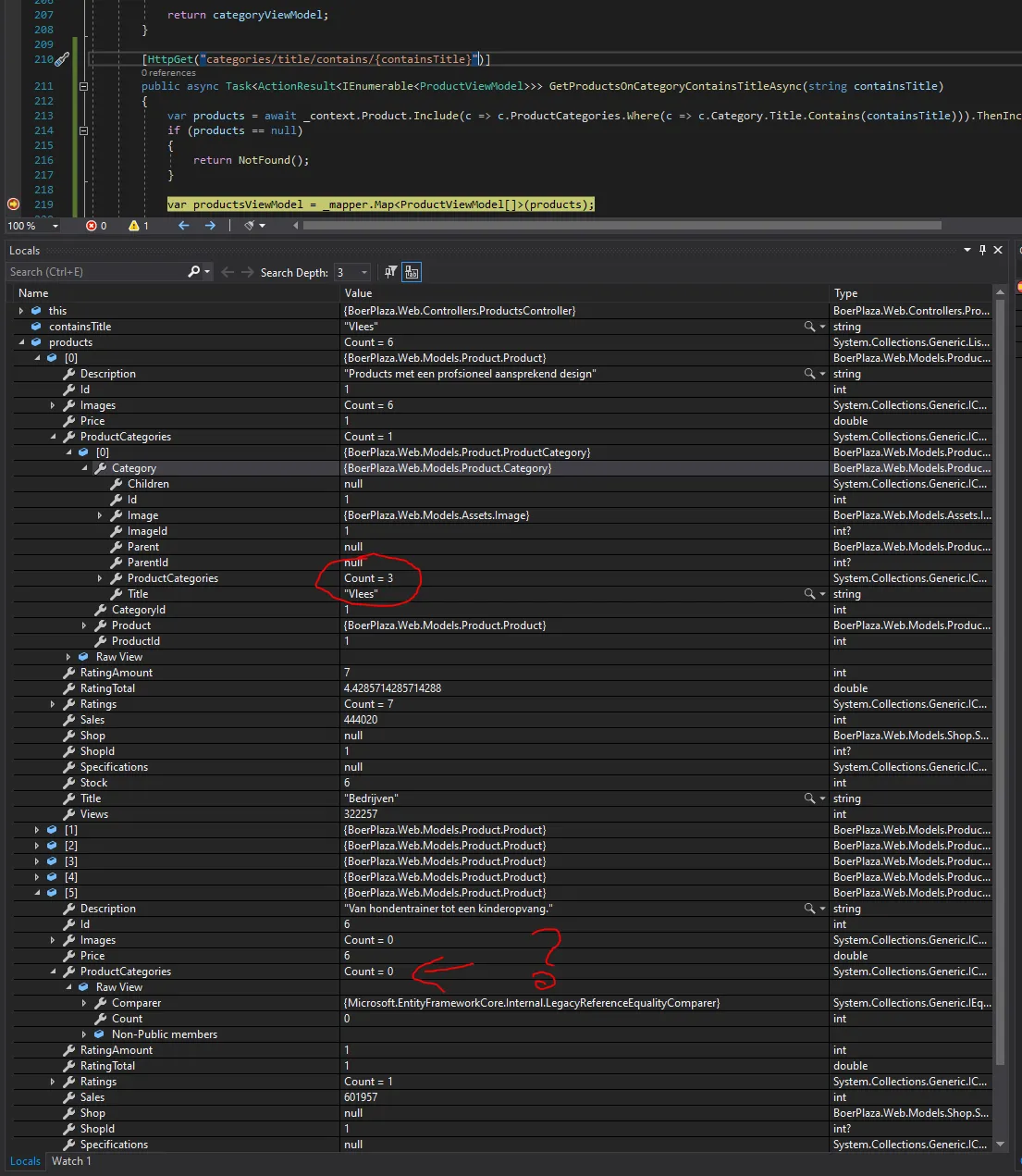Click the error count icon
This screenshot has height=1176, width=1022.
(91, 226)
